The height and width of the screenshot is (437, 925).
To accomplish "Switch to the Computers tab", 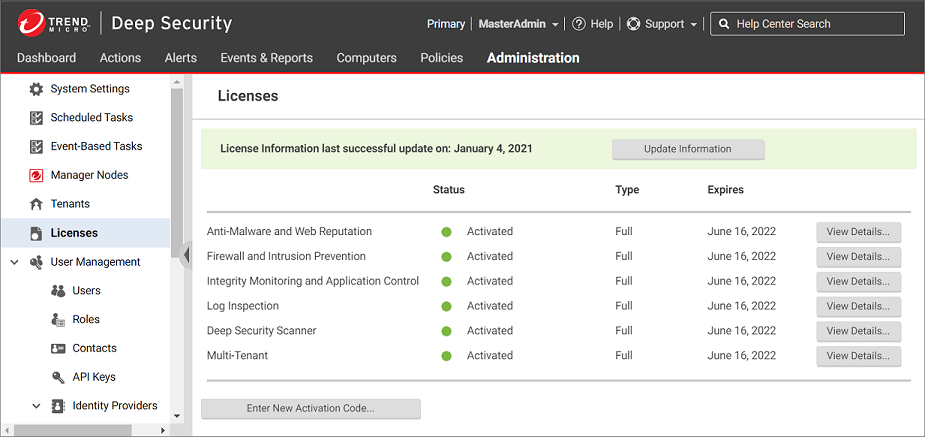I will (x=366, y=58).
